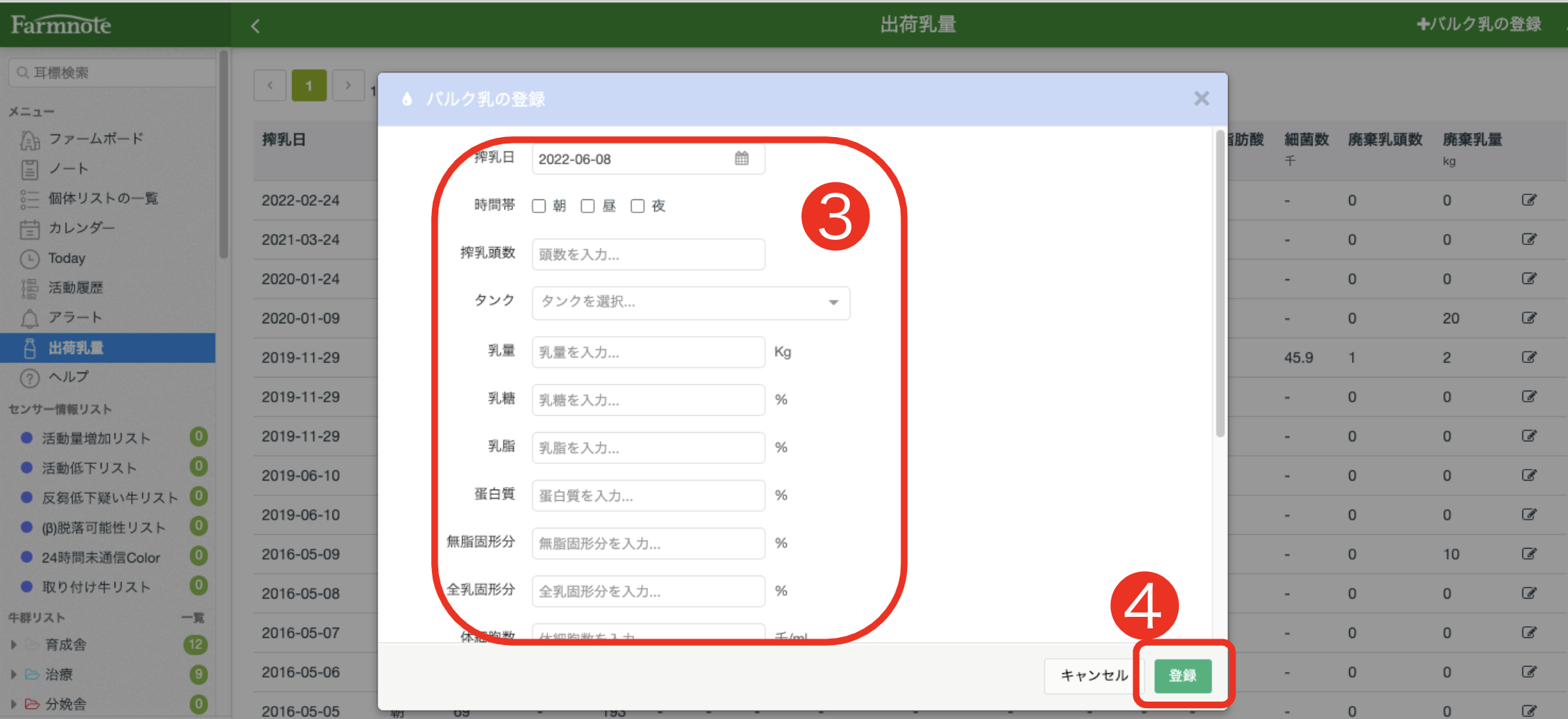Go to next page with pagination arrow
This screenshot has width=1568, height=719.
click(348, 86)
